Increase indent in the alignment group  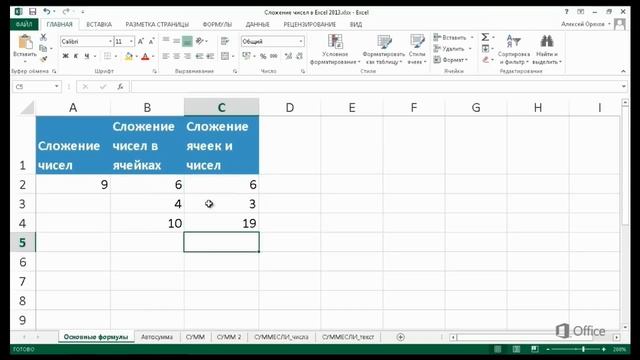(x=210, y=56)
